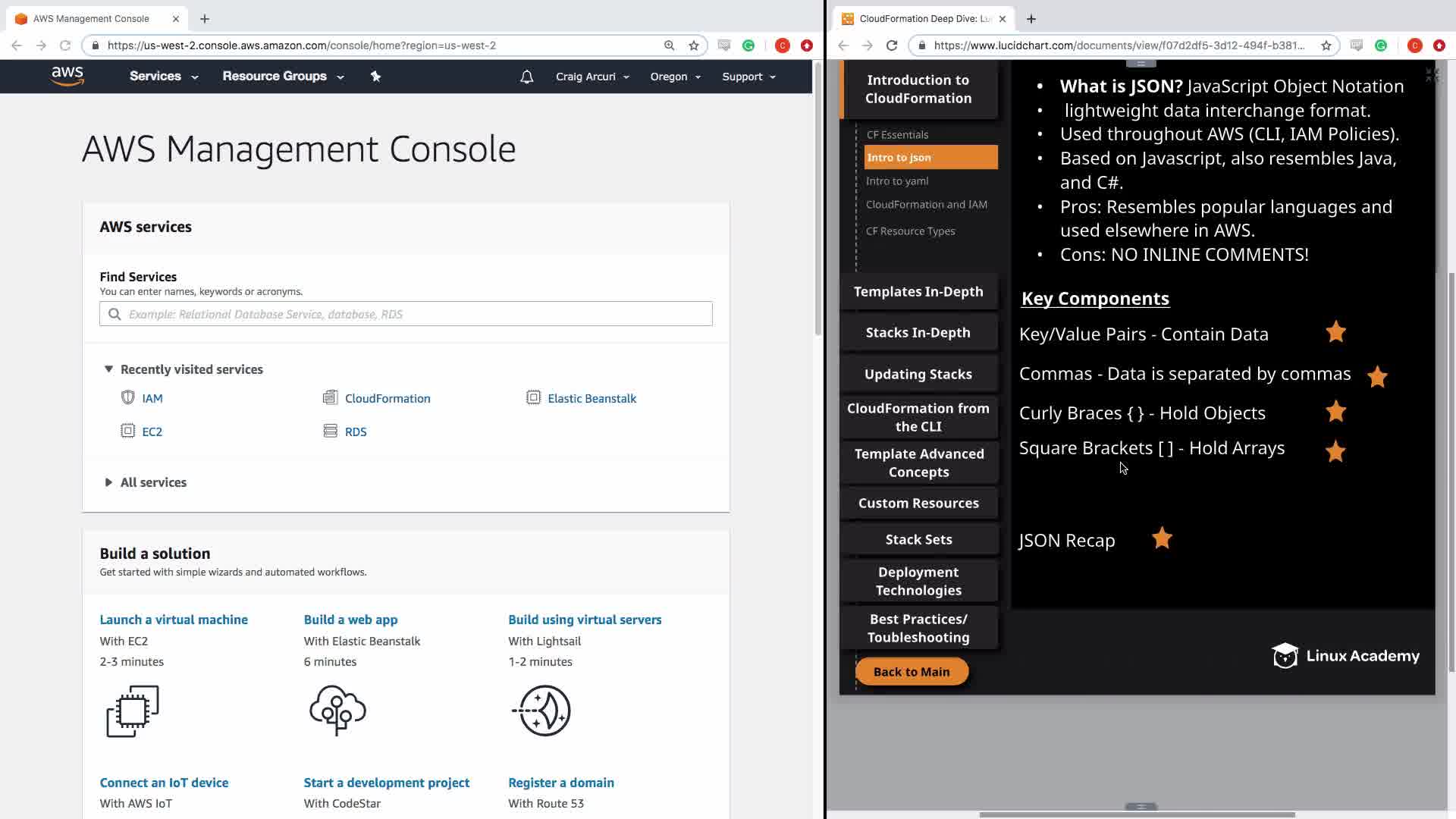Click the Lucidchart horizontal scrollbar

pos(1136,814)
